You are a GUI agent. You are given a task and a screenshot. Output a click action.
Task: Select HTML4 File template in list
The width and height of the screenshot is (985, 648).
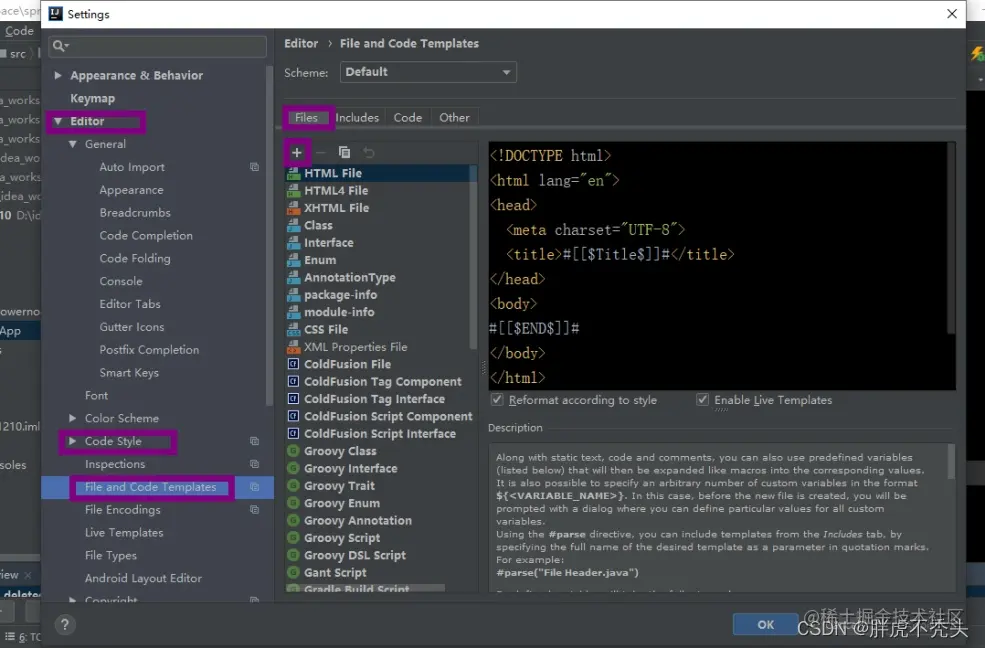336,191
